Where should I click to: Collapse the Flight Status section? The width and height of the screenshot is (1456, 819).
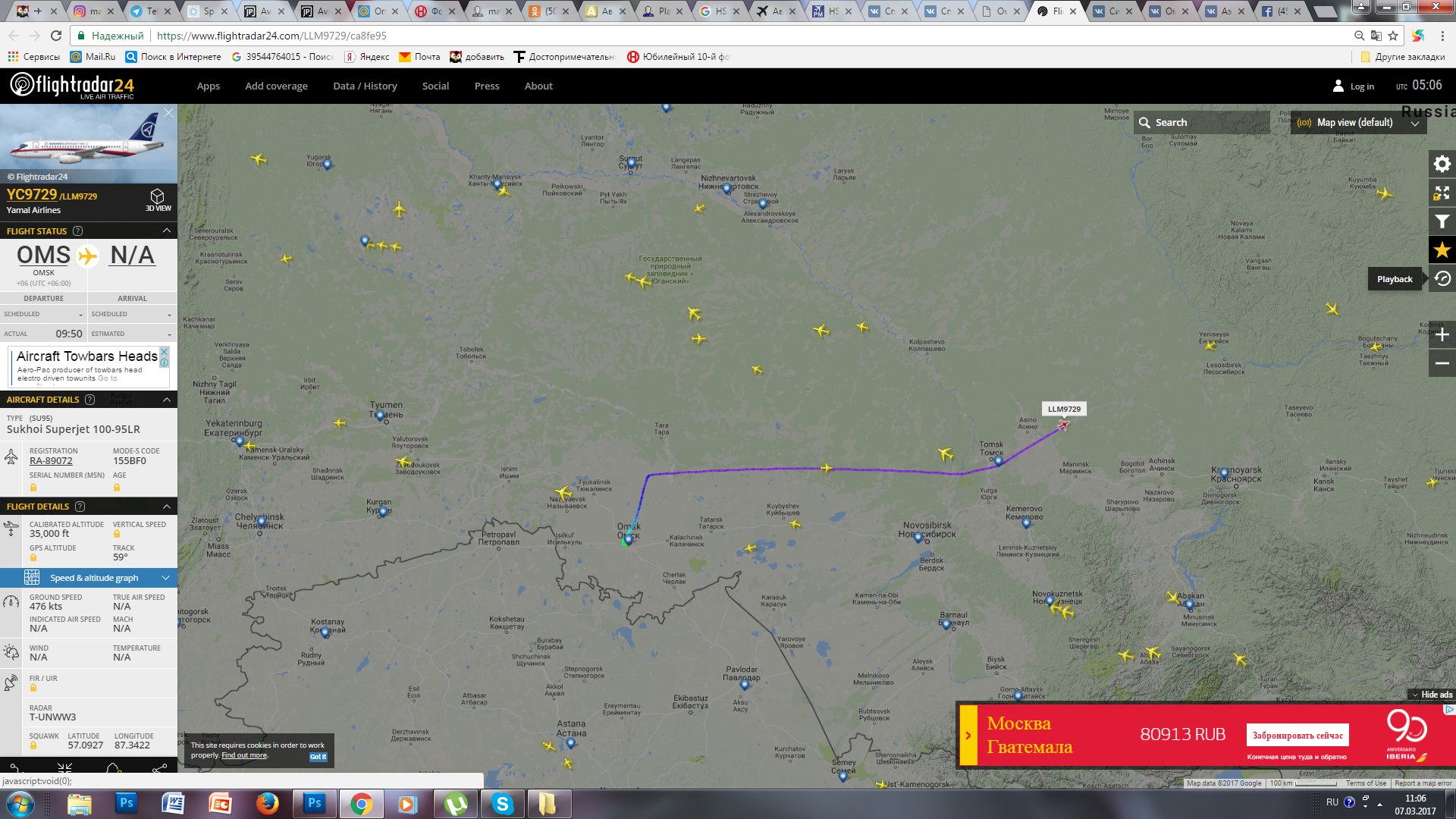pyautogui.click(x=167, y=231)
